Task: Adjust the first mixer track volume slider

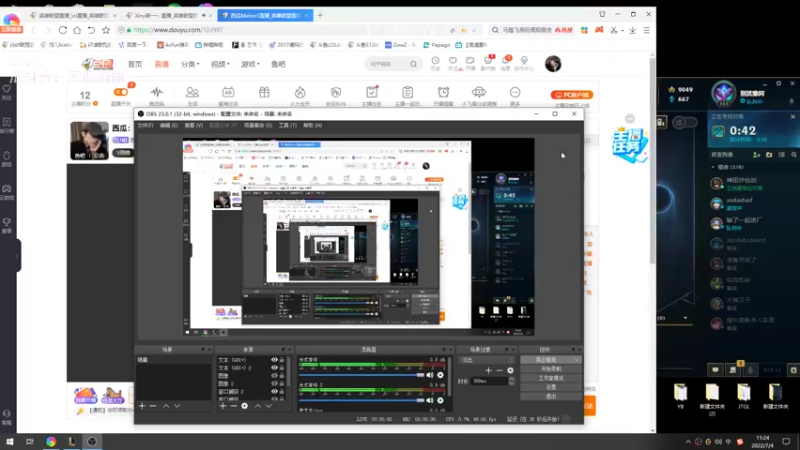Action: click(362, 375)
